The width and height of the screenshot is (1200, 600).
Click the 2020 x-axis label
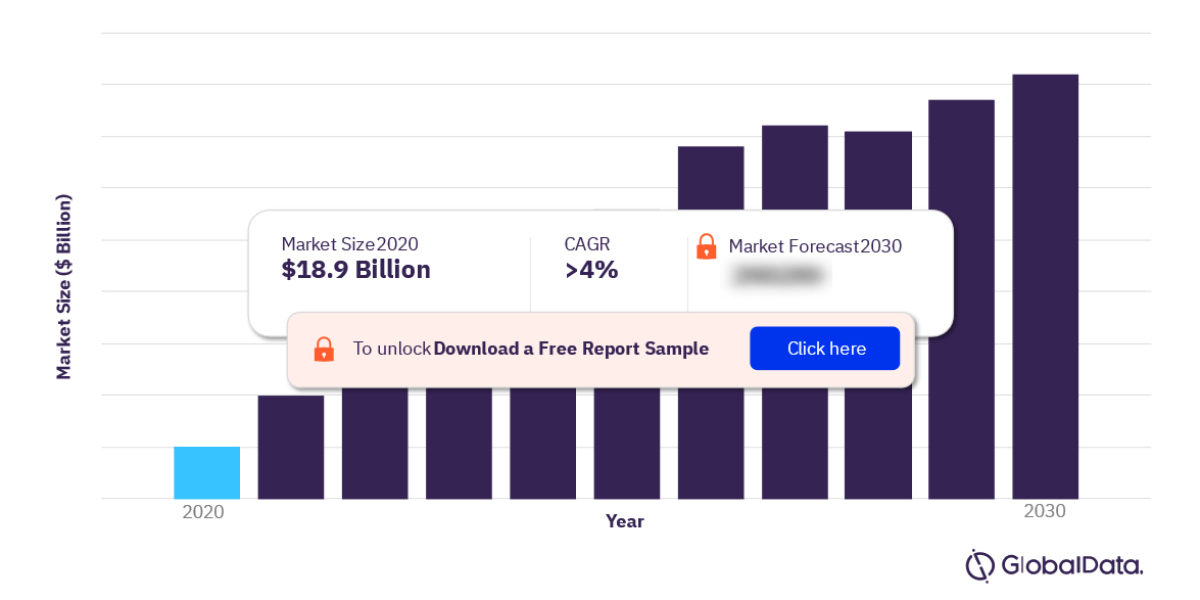(x=203, y=511)
